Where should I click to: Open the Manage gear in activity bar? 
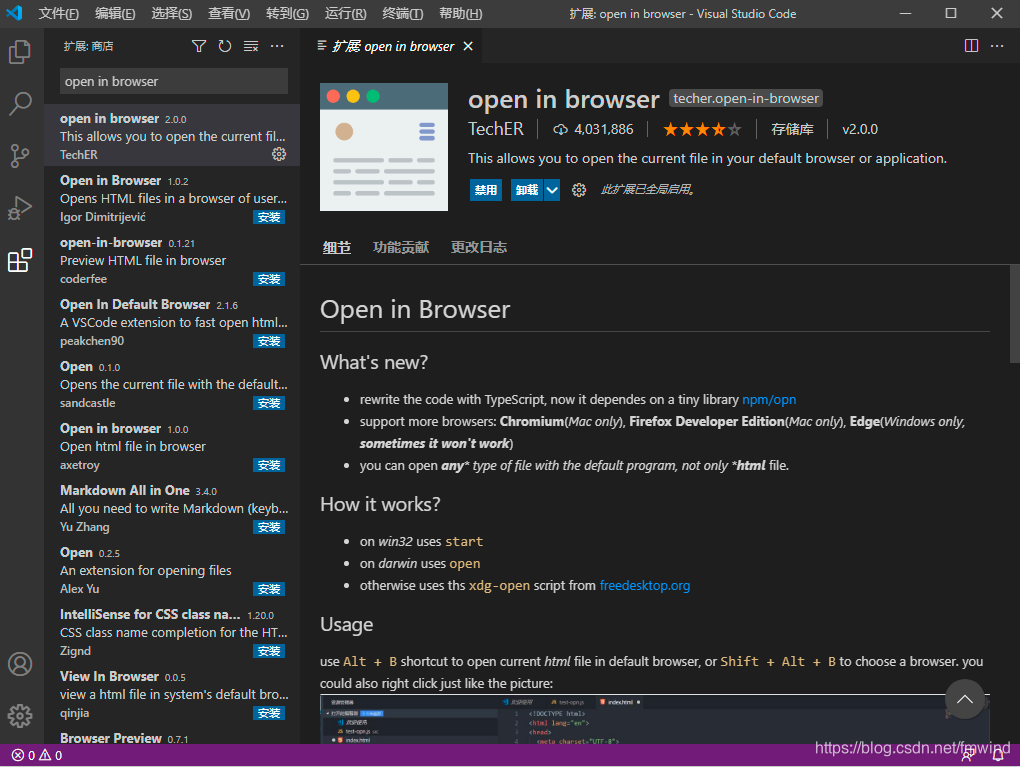(x=20, y=716)
